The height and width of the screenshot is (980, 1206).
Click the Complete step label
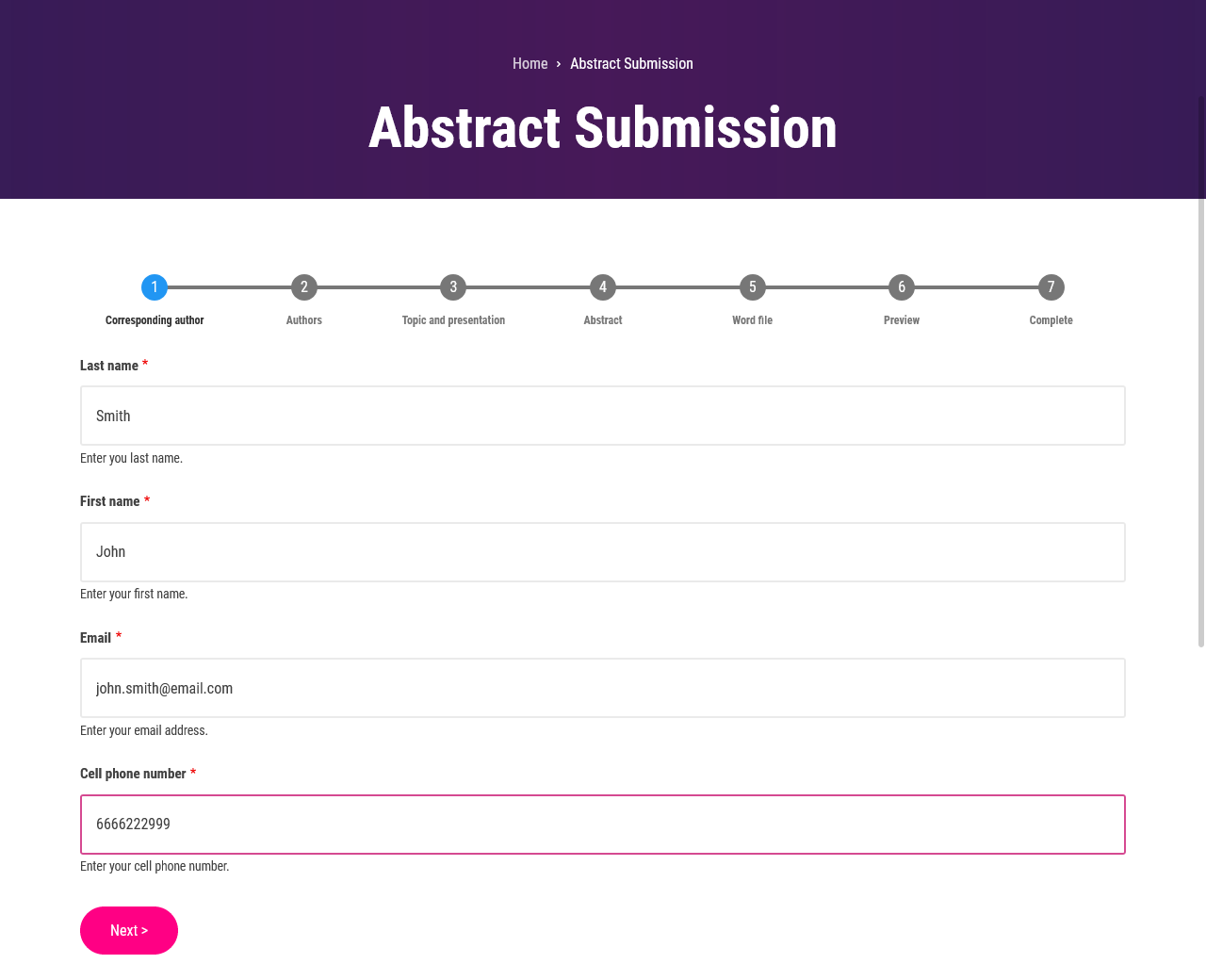(1051, 320)
